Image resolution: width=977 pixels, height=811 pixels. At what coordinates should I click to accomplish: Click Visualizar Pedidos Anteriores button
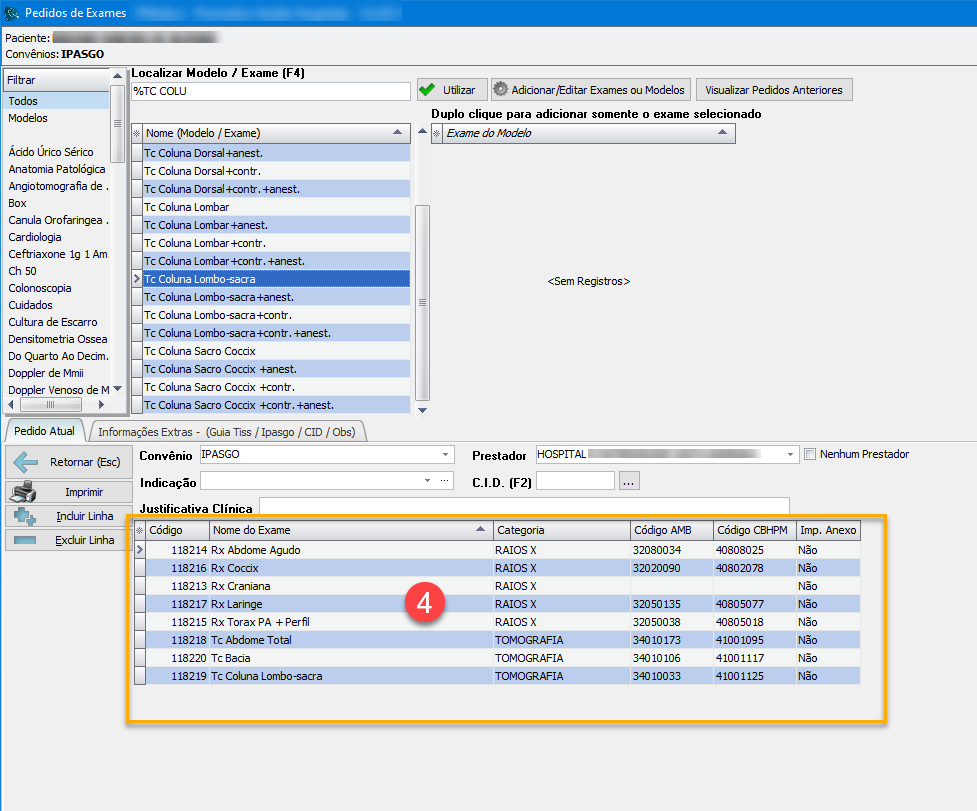[x=774, y=90]
